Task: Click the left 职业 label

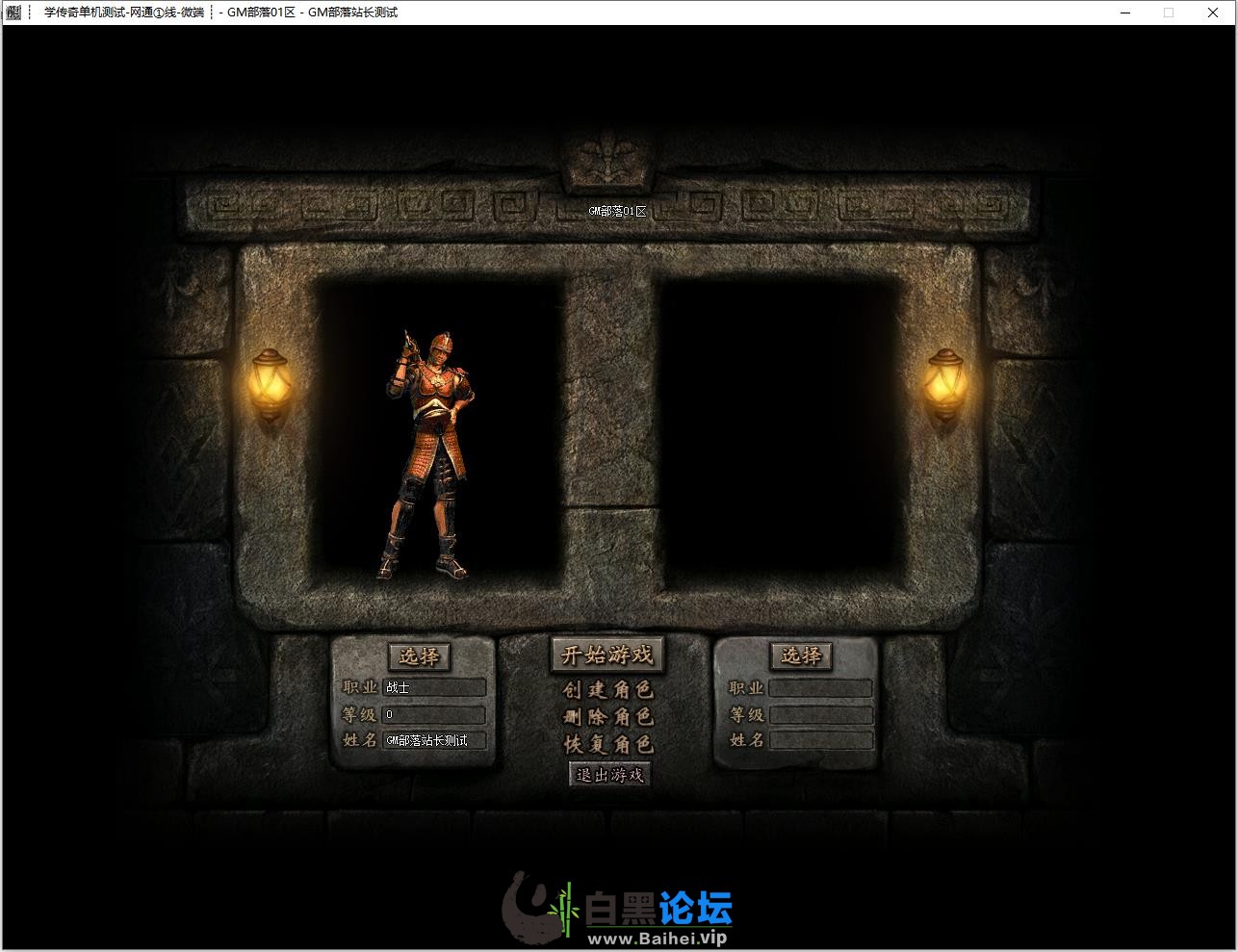Action: pyautogui.click(x=360, y=687)
